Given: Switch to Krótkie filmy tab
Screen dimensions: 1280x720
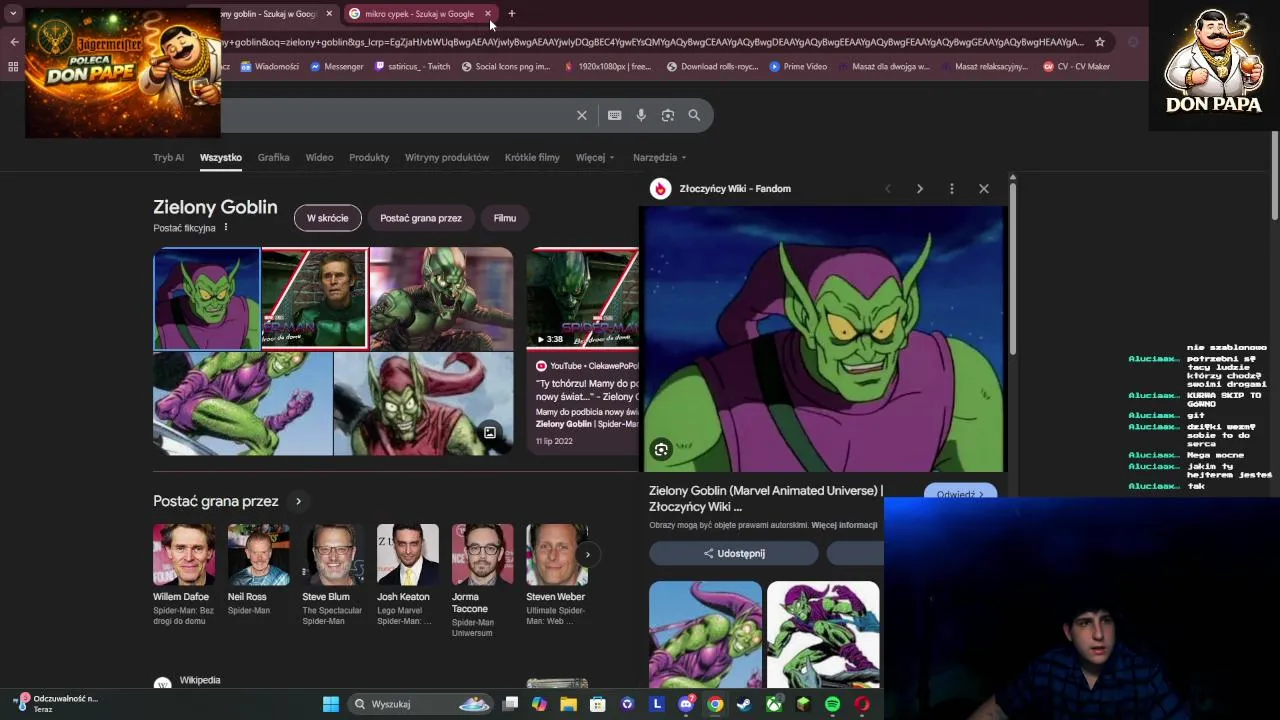Looking at the screenshot, I should pos(532,157).
